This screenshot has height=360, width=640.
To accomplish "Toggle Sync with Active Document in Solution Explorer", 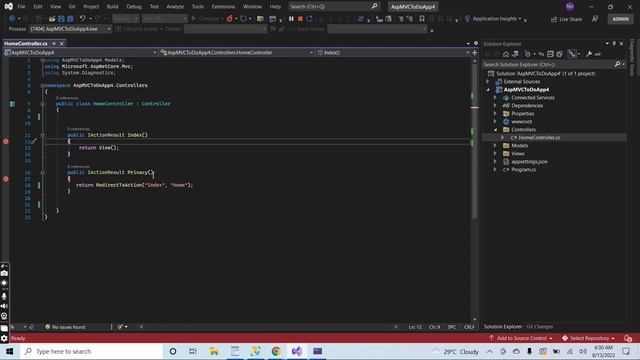I will (x=541, y=54).
